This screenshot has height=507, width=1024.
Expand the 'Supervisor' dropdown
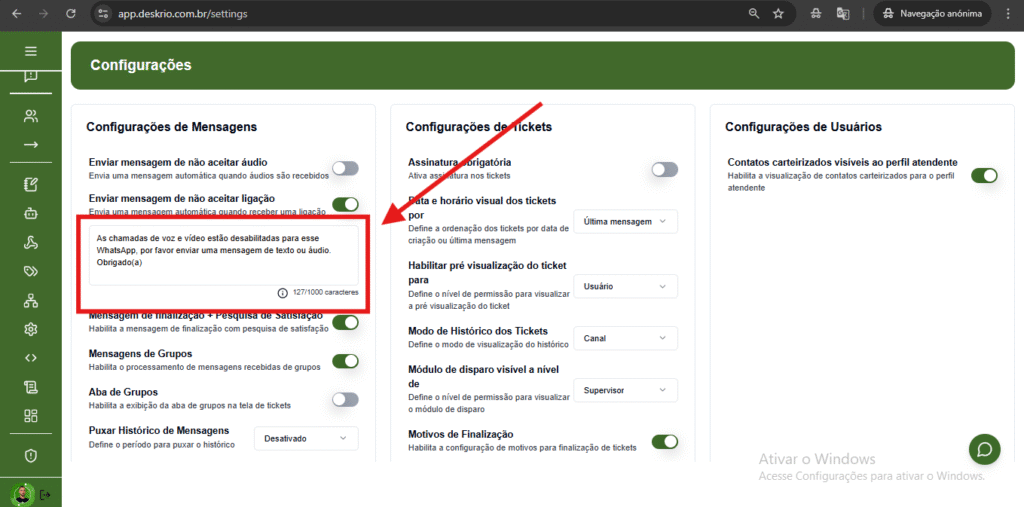pyautogui.click(x=625, y=390)
